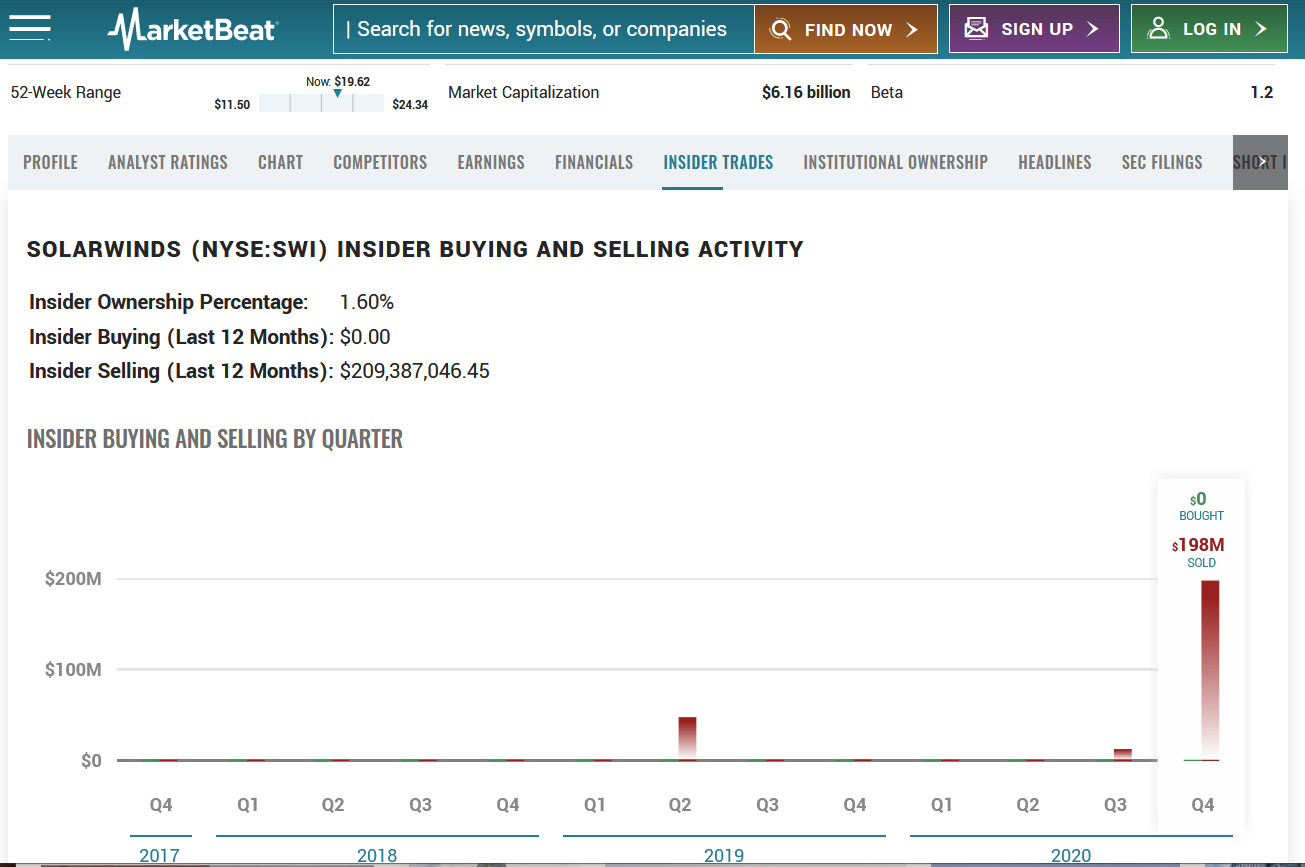Click the LOG IN button

tap(1209, 29)
